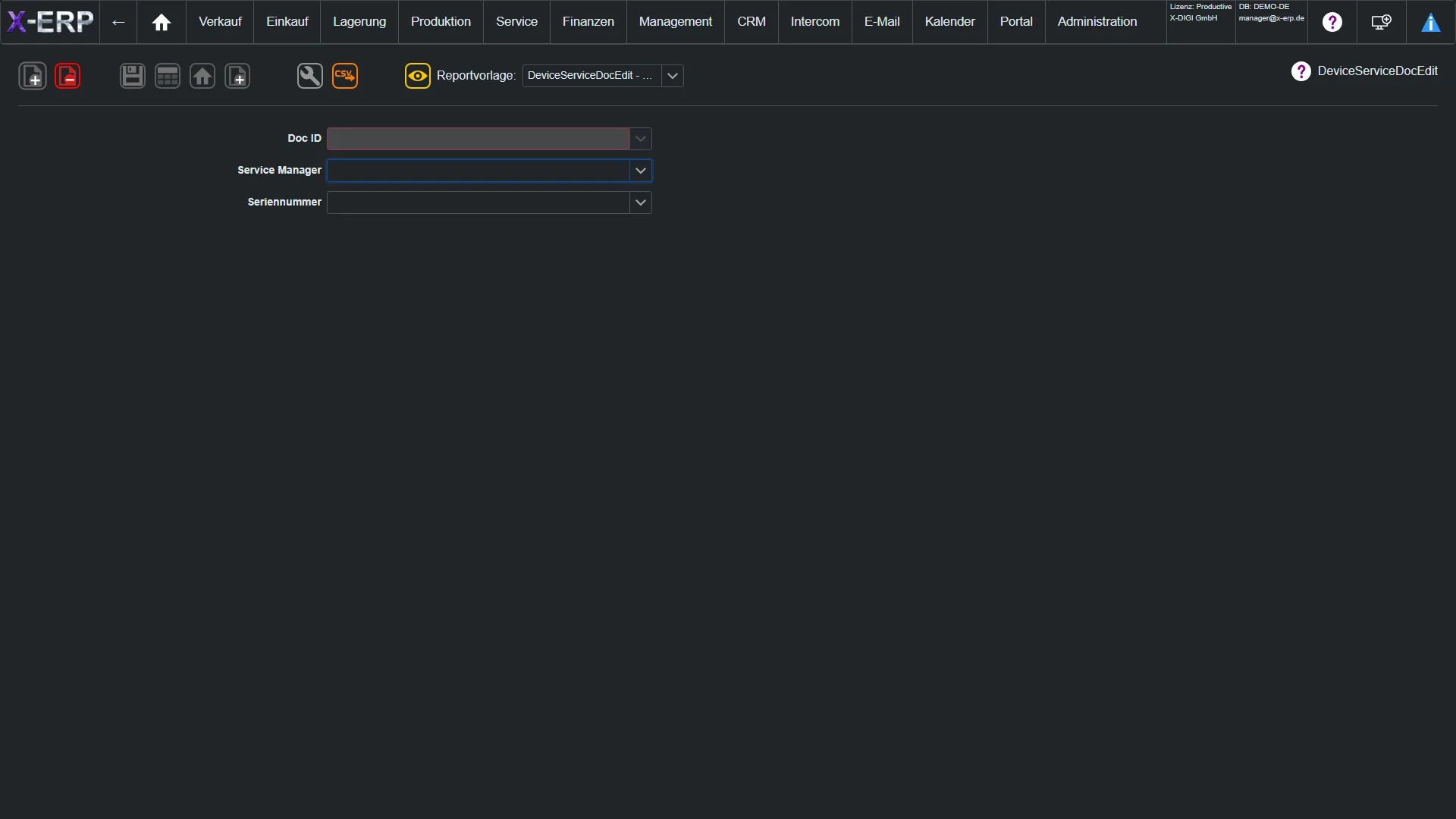This screenshot has width=1456, height=819.
Task: Open the table list view icon
Action: 168,76
